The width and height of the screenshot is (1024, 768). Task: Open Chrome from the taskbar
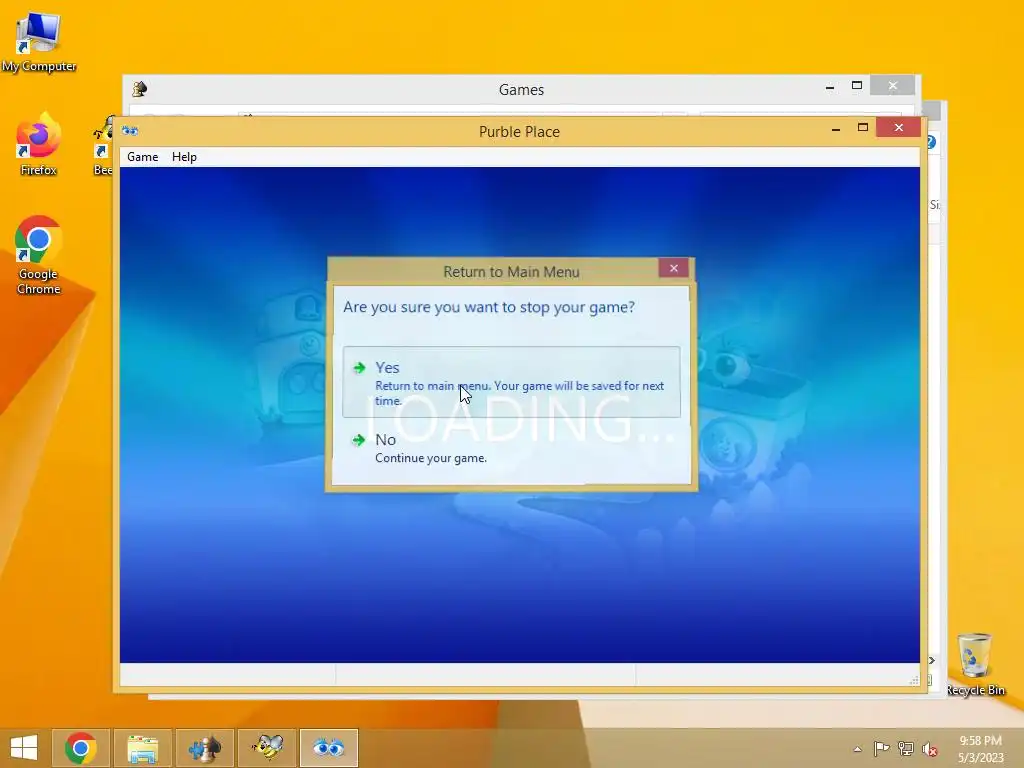(x=80, y=748)
